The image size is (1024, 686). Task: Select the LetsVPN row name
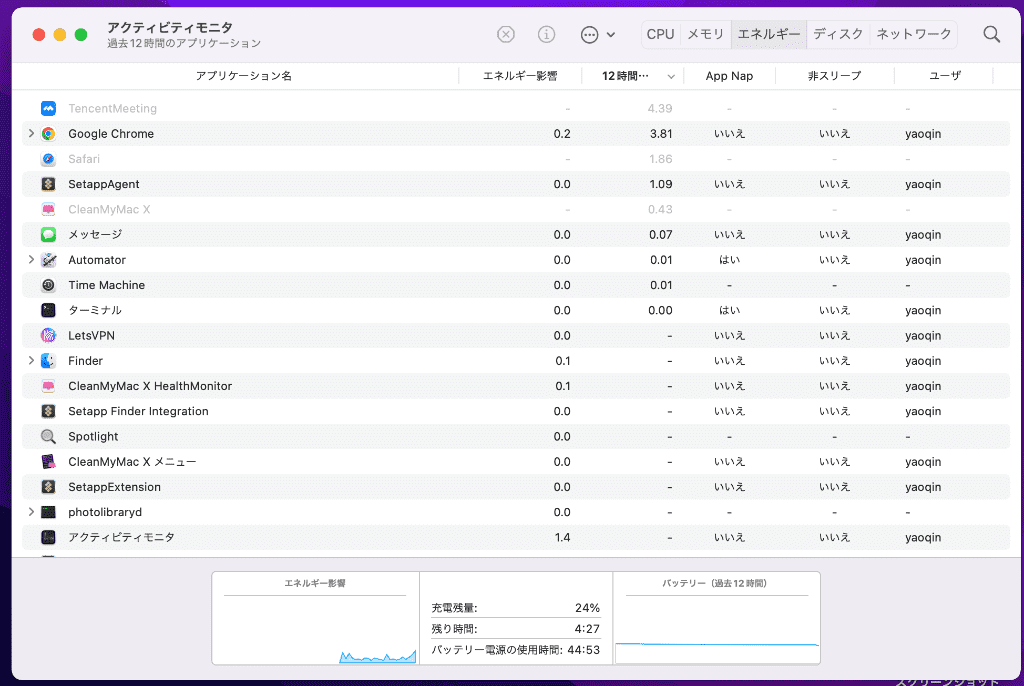point(91,336)
